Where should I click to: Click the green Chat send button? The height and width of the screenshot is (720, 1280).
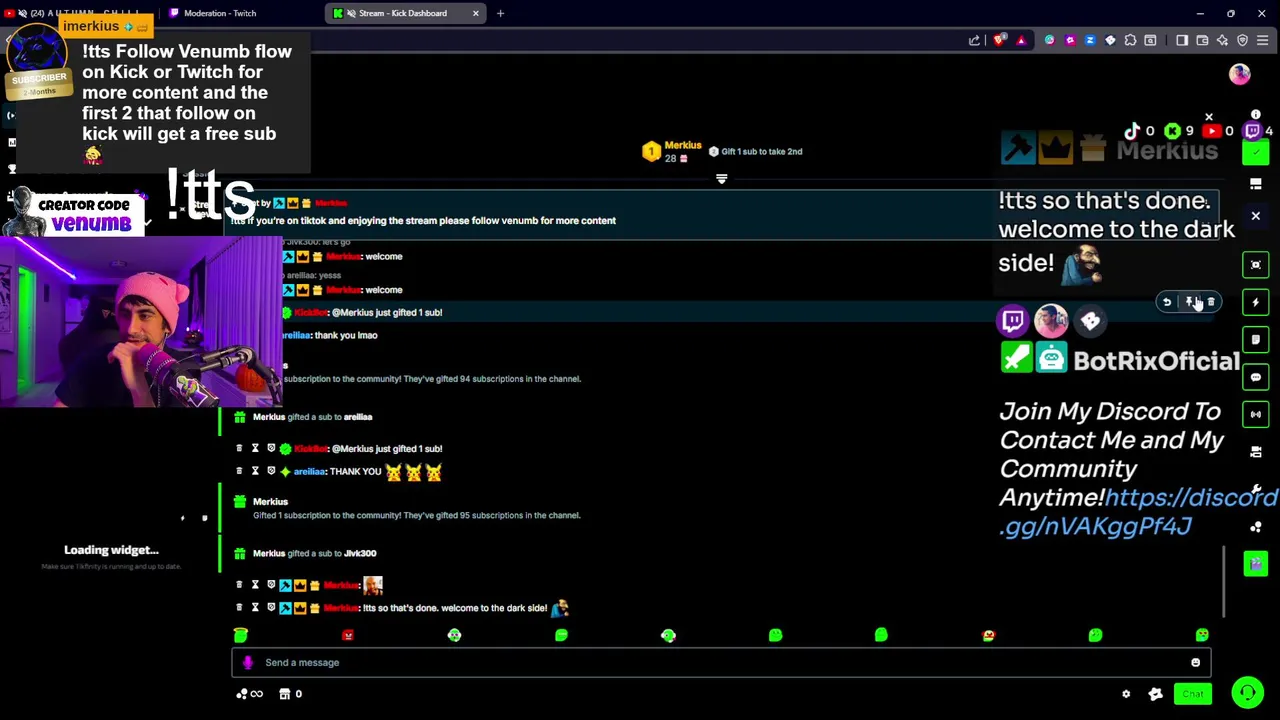pyautogui.click(x=1193, y=694)
